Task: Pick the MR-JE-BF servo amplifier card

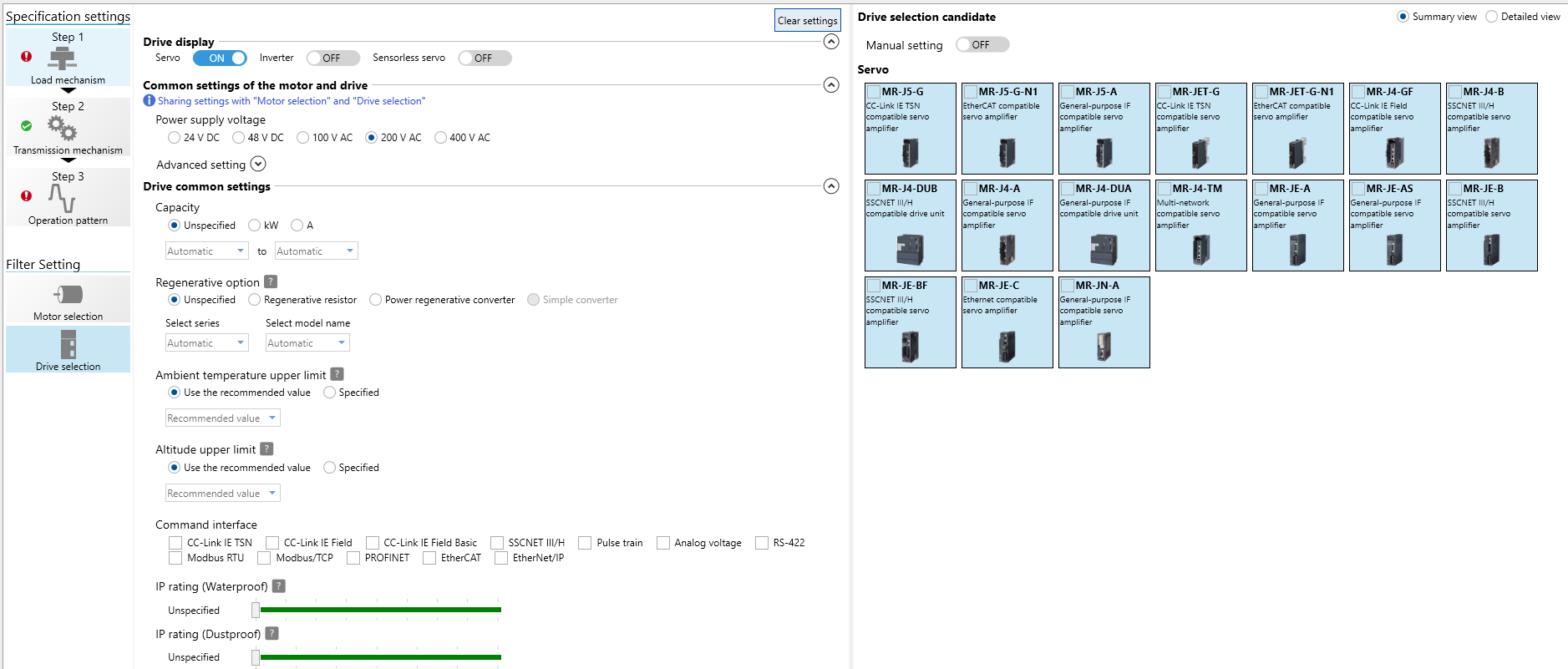Action: click(910, 322)
